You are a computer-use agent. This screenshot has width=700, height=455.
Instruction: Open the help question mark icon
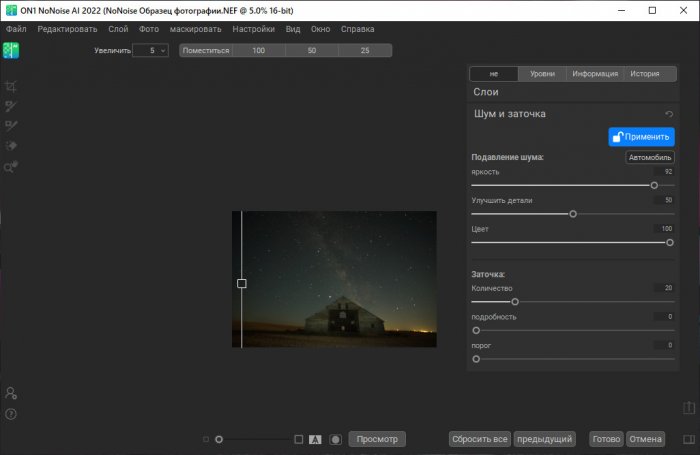(x=11, y=413)
